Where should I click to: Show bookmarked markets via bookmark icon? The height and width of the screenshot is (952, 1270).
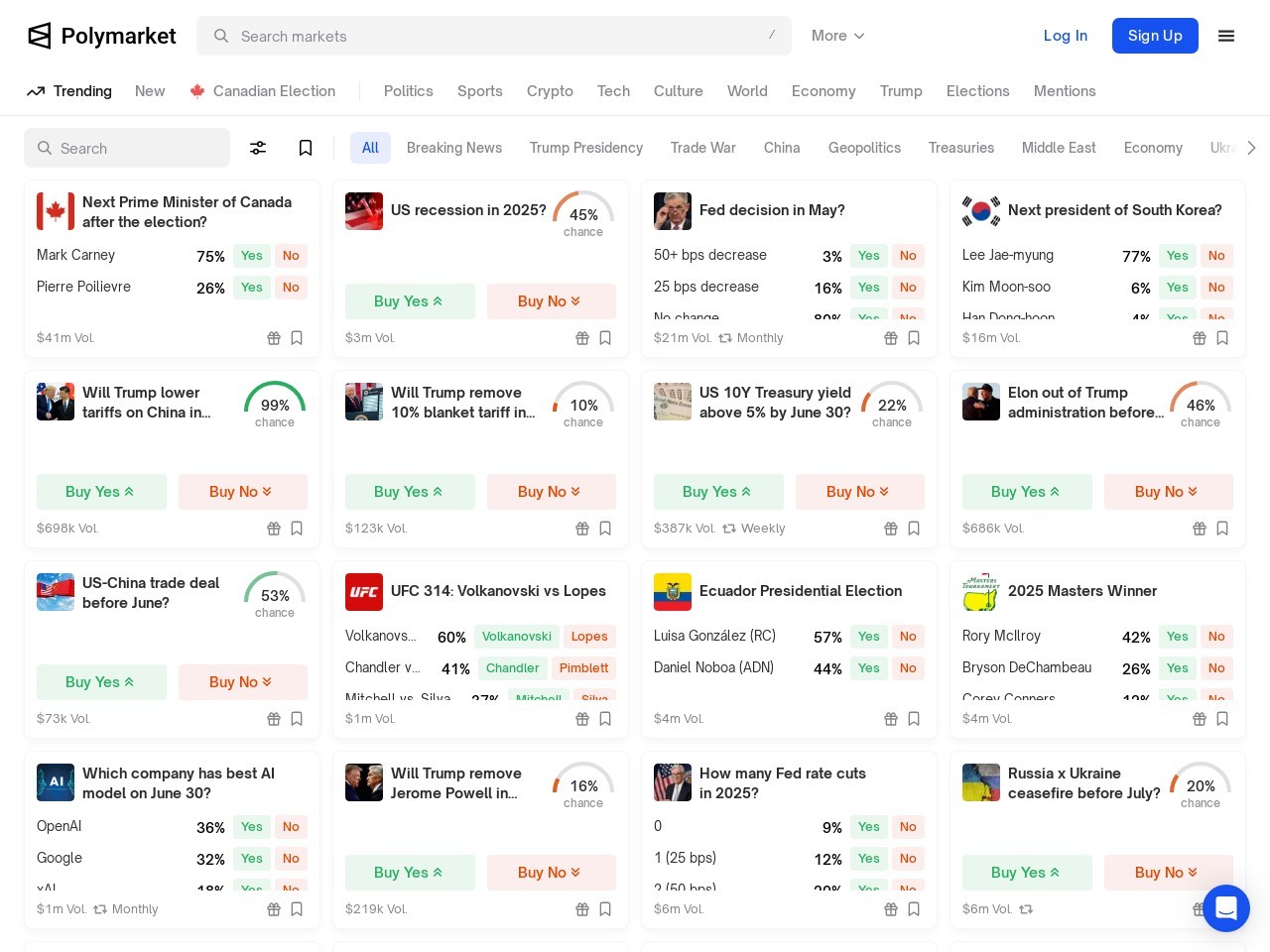(306, 148)
